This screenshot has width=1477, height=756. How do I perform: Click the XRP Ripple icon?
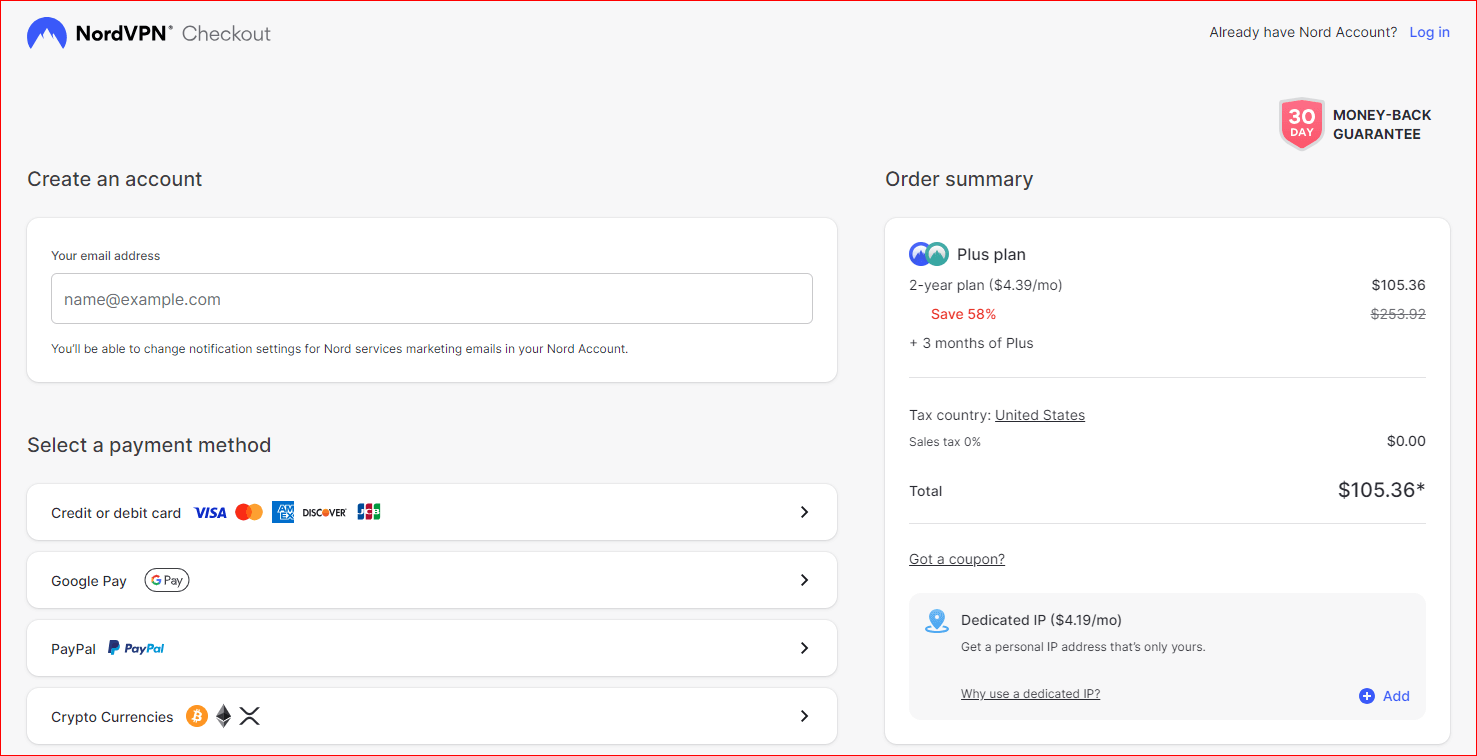coord(250,716)
